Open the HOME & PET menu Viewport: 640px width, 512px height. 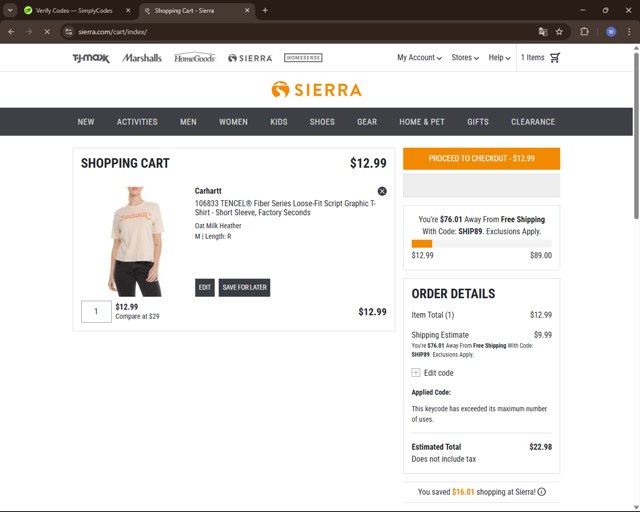click(x=422, y=122)
